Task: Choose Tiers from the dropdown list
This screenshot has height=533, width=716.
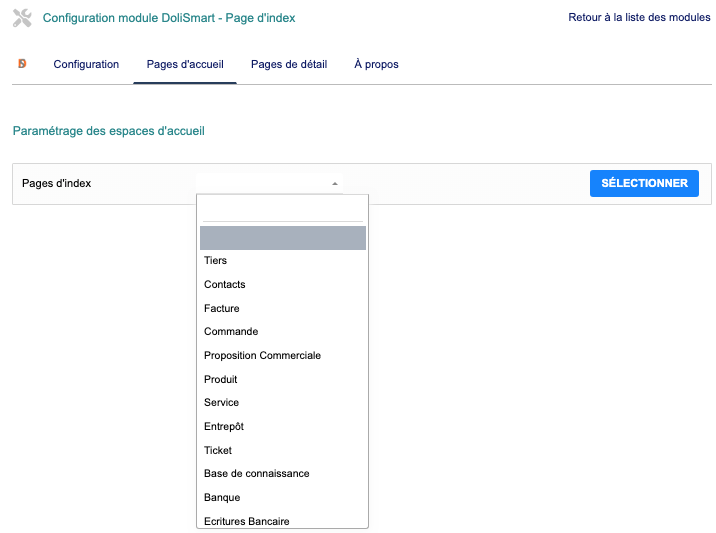Action: pyautogui.click(x=216, y=261)
